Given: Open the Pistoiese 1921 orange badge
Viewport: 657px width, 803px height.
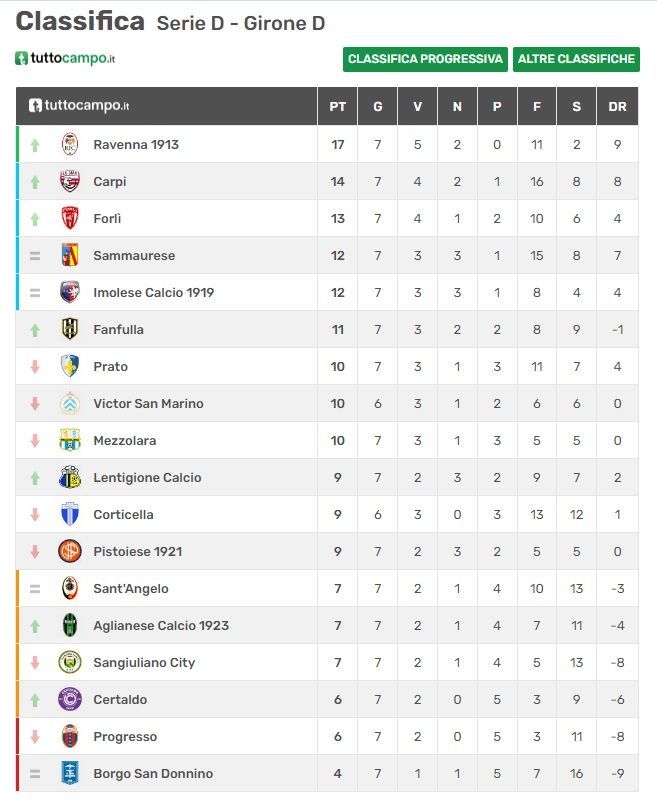Looking at the screenshot, I should tap(70, 552).
